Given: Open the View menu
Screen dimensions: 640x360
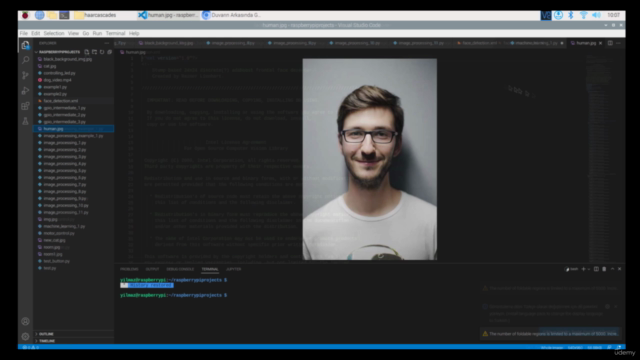Looking at the screenshot, I should click(x=73, y=33).
